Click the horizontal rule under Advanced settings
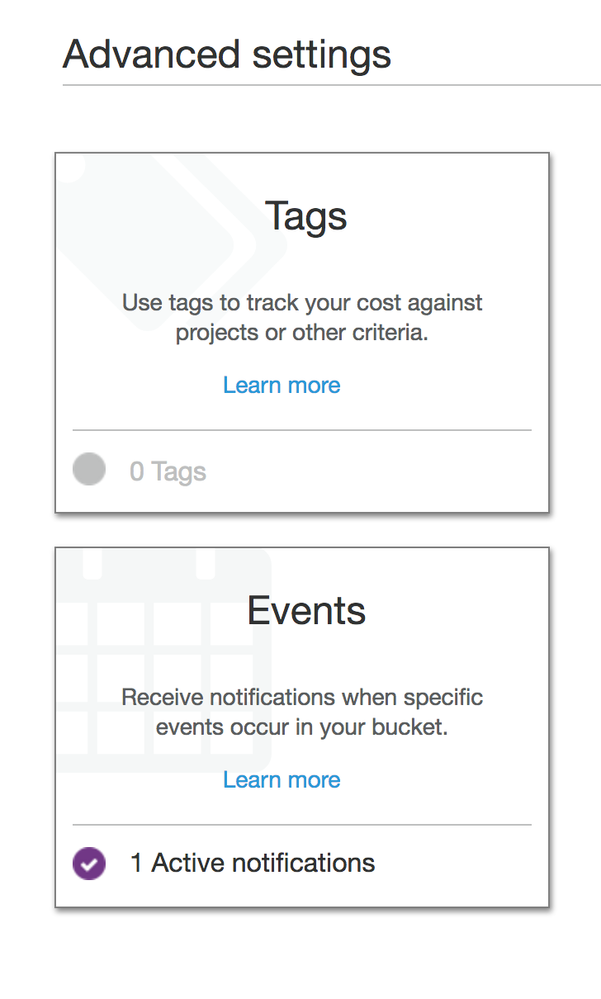This screenshot has height=999, width=601. tap(330, 86)
